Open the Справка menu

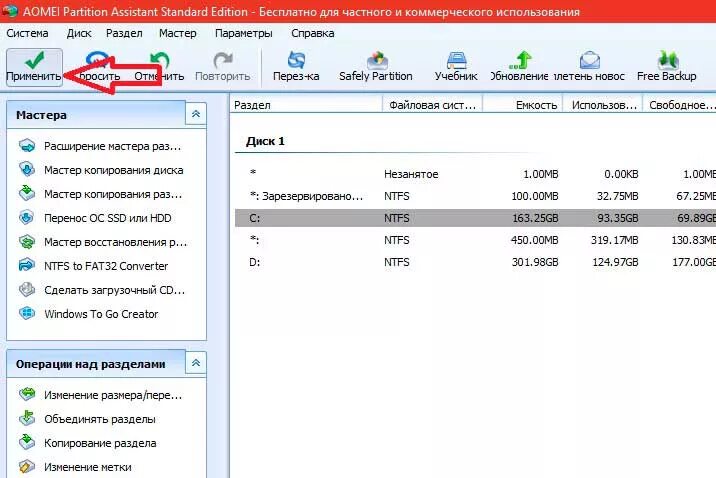pos(313,33)
